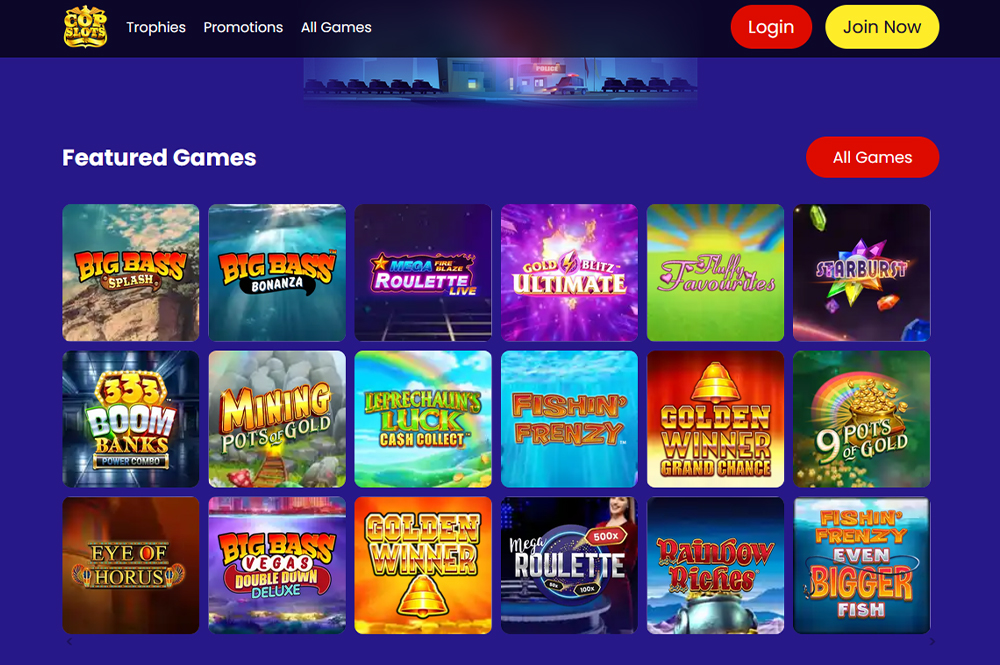
Task: Launch Big Bass Bonanza game
Action: tap(277, 273)
